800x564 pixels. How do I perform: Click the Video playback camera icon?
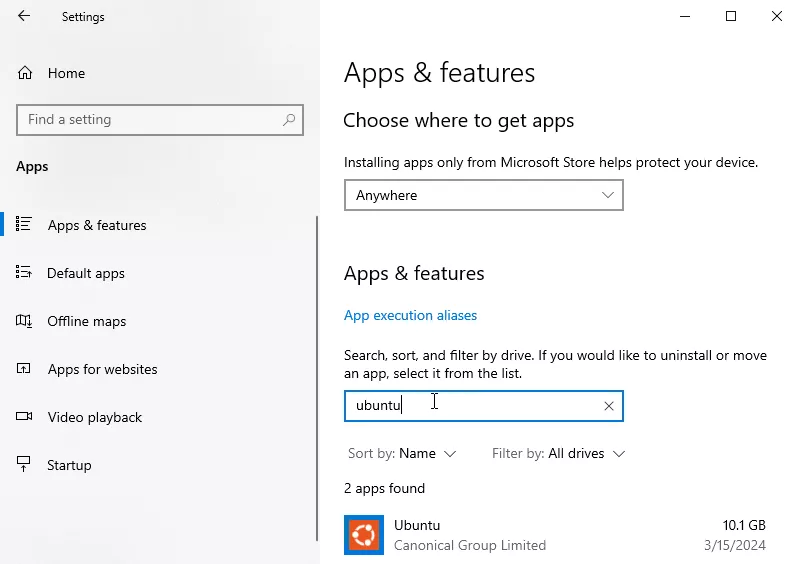pos(23,416)
